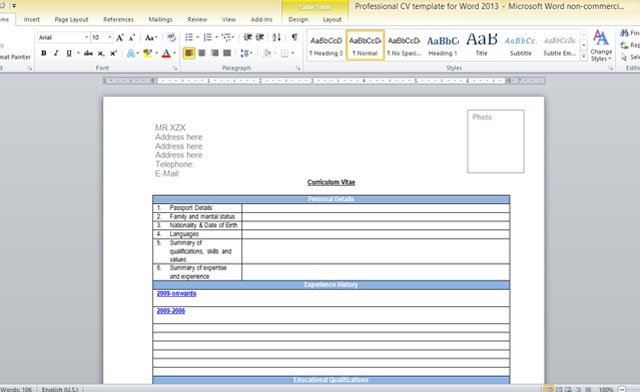
Task: Switch to the References tab
Action: click(118, 19)
